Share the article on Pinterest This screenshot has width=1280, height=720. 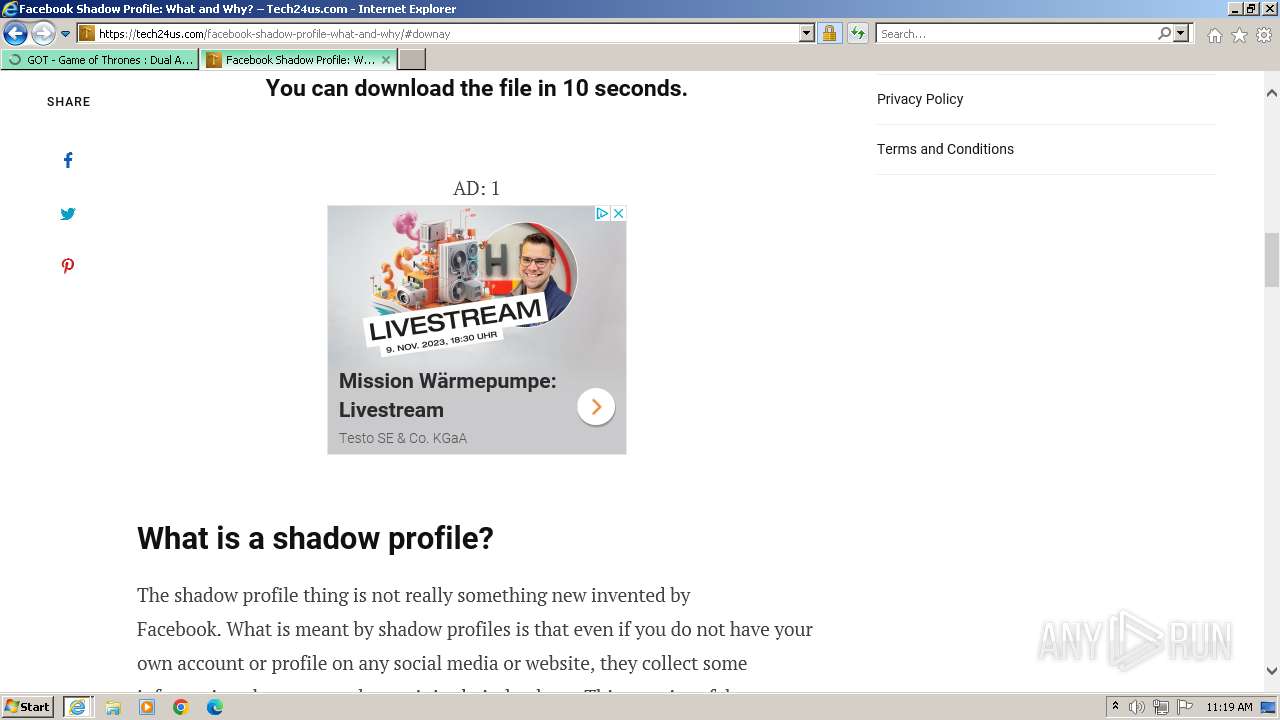coord(68,266)
